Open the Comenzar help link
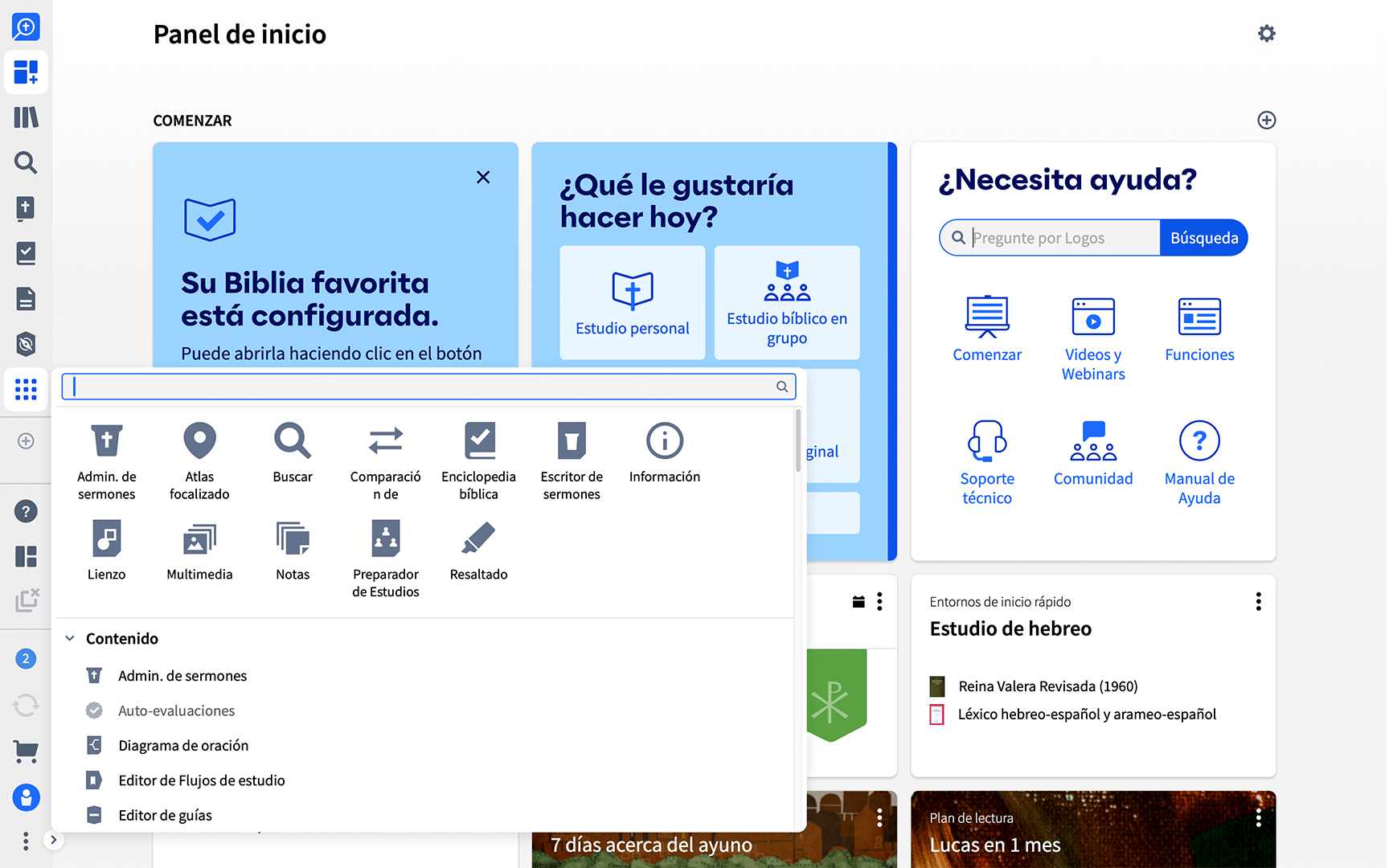The image size is (1389, 868). point(987,330)
